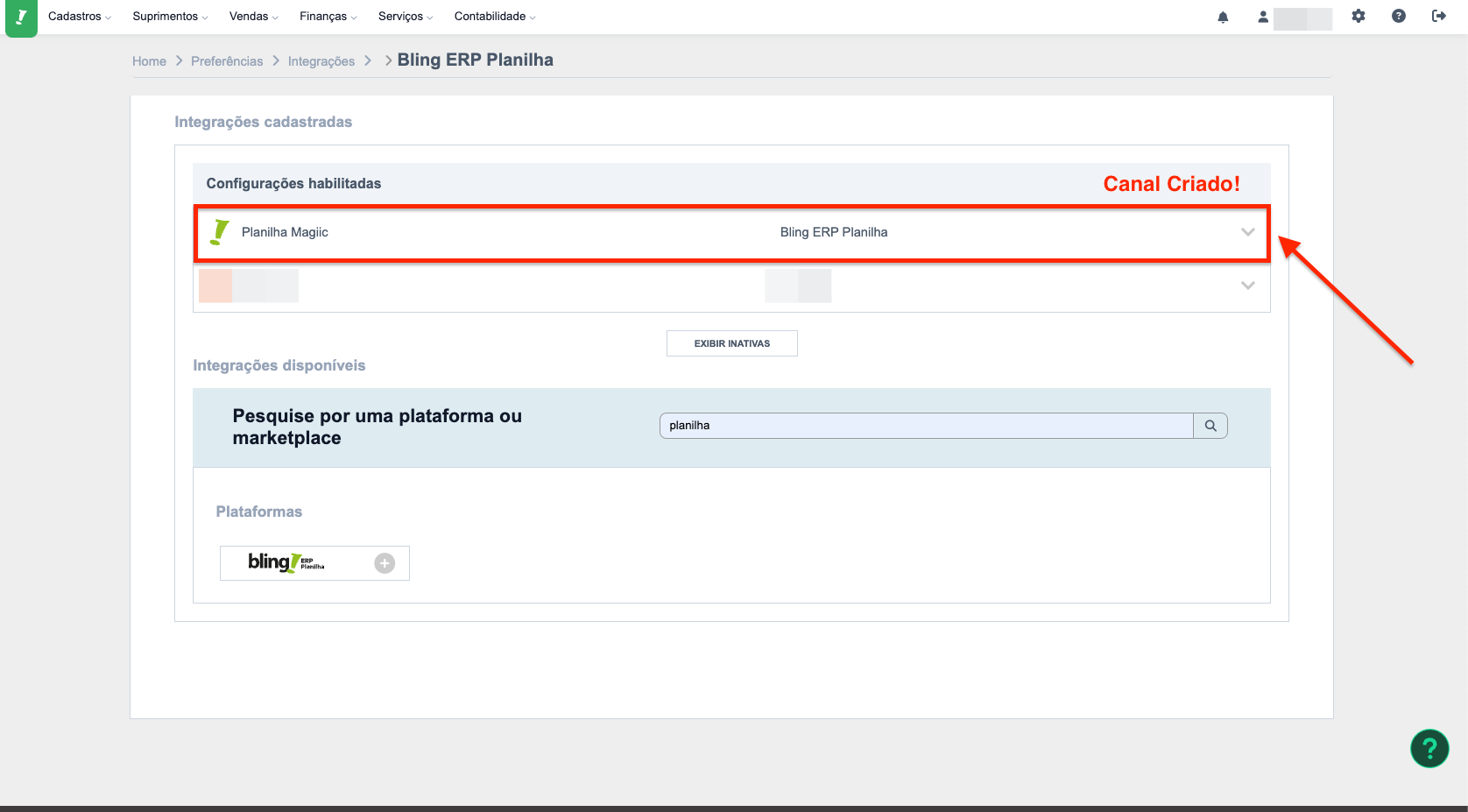Click the Planilha Magiic row logo icon
This screenshot has width=1468, height=812.
220,232
